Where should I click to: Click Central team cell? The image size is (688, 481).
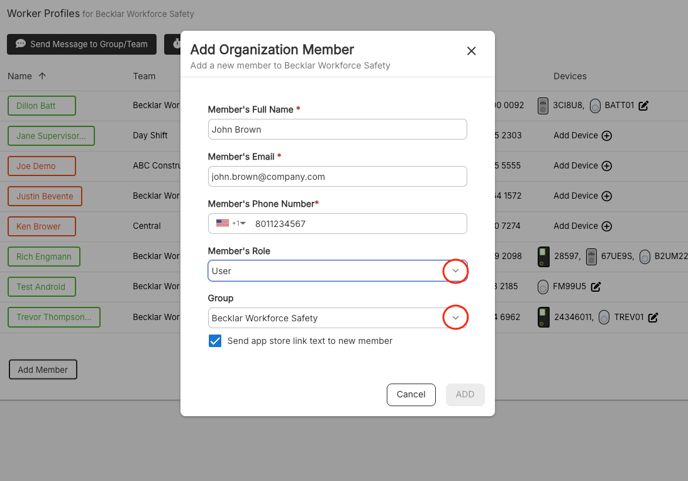[147, 226]
